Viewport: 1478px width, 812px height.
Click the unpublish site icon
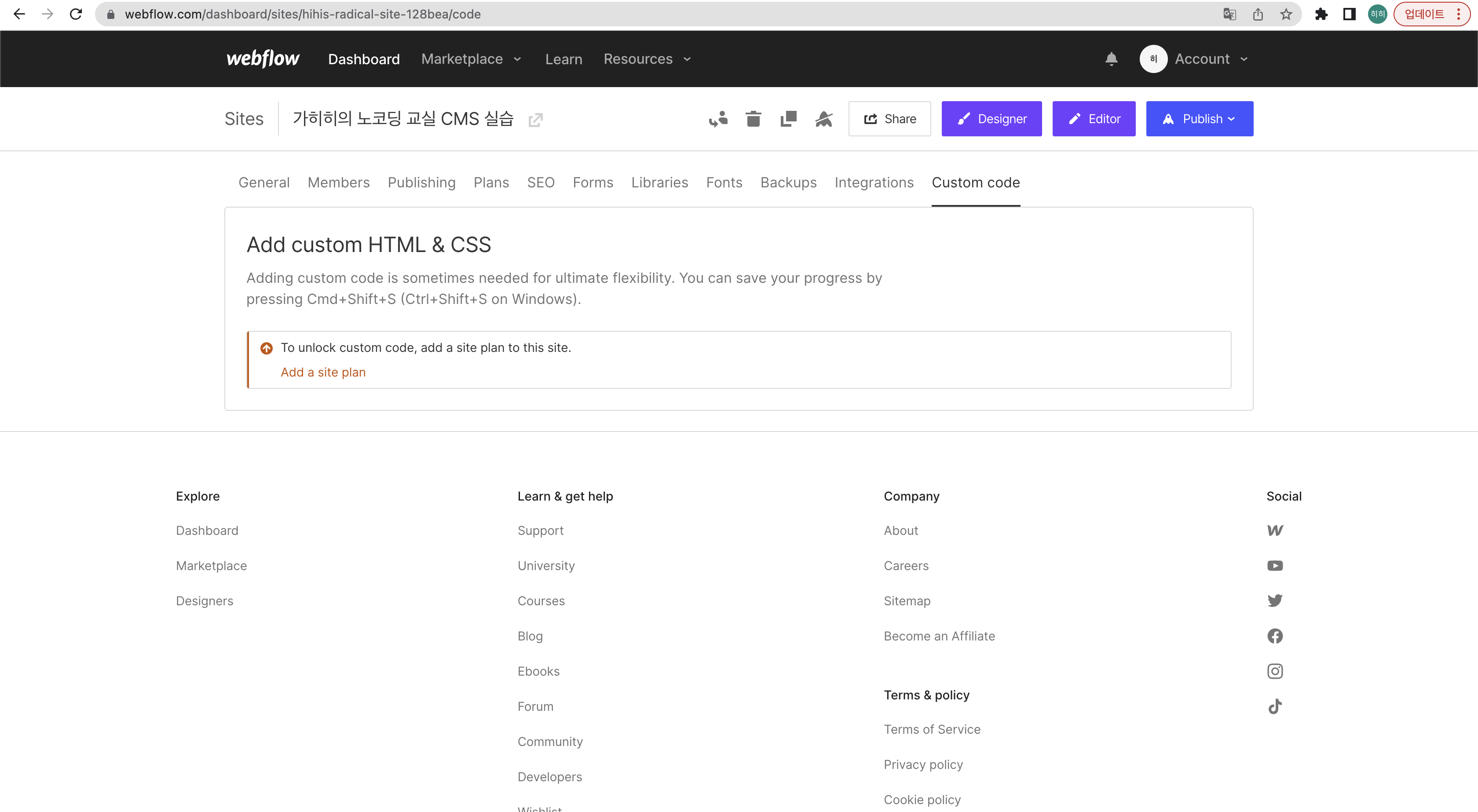824,119
